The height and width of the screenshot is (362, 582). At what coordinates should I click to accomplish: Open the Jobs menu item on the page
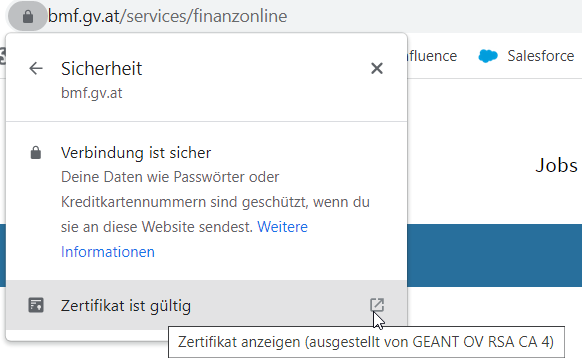[556, 165]
